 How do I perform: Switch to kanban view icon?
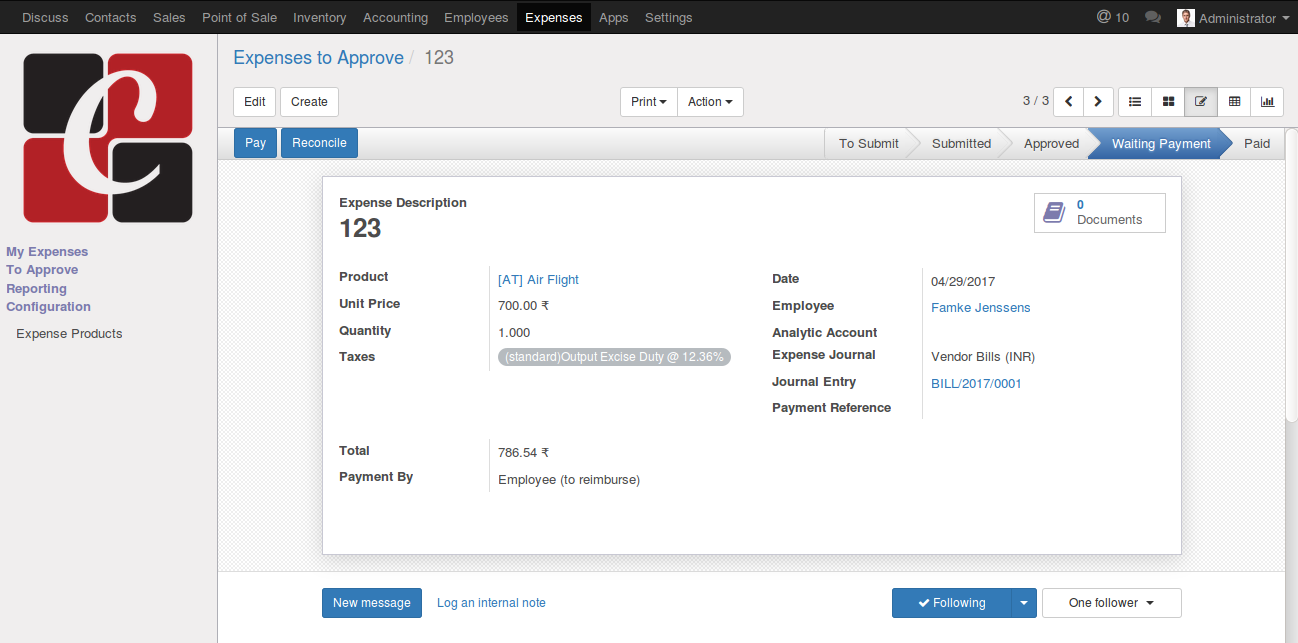(1168, 102)
